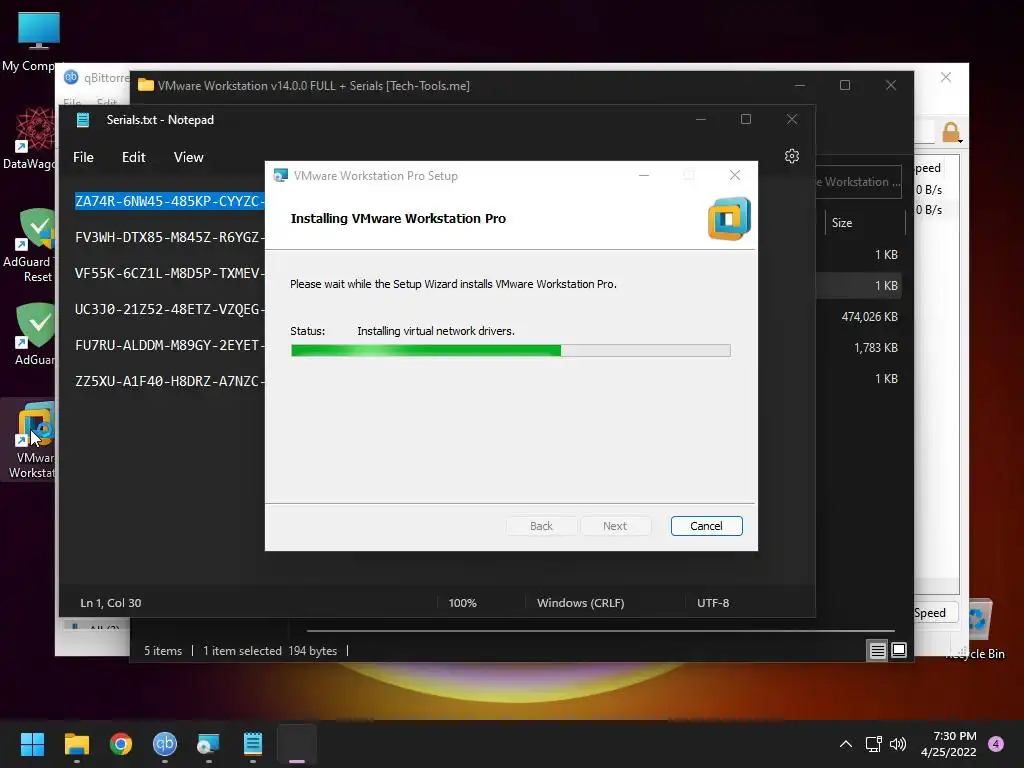Click the VMware Workstation Pro logo in setup
1024x768 pixels.
(x=729, y=218)
